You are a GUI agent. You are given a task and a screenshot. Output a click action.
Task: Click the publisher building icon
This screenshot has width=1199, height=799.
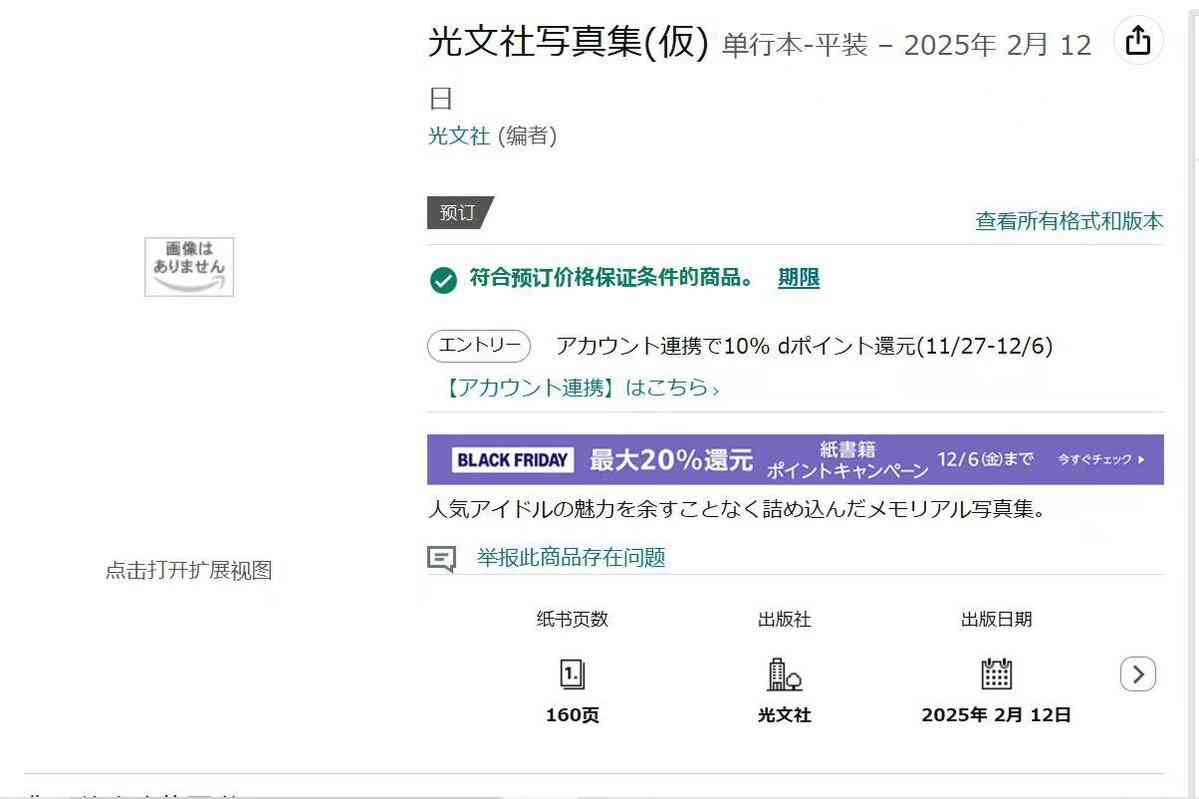click(784, 674)
